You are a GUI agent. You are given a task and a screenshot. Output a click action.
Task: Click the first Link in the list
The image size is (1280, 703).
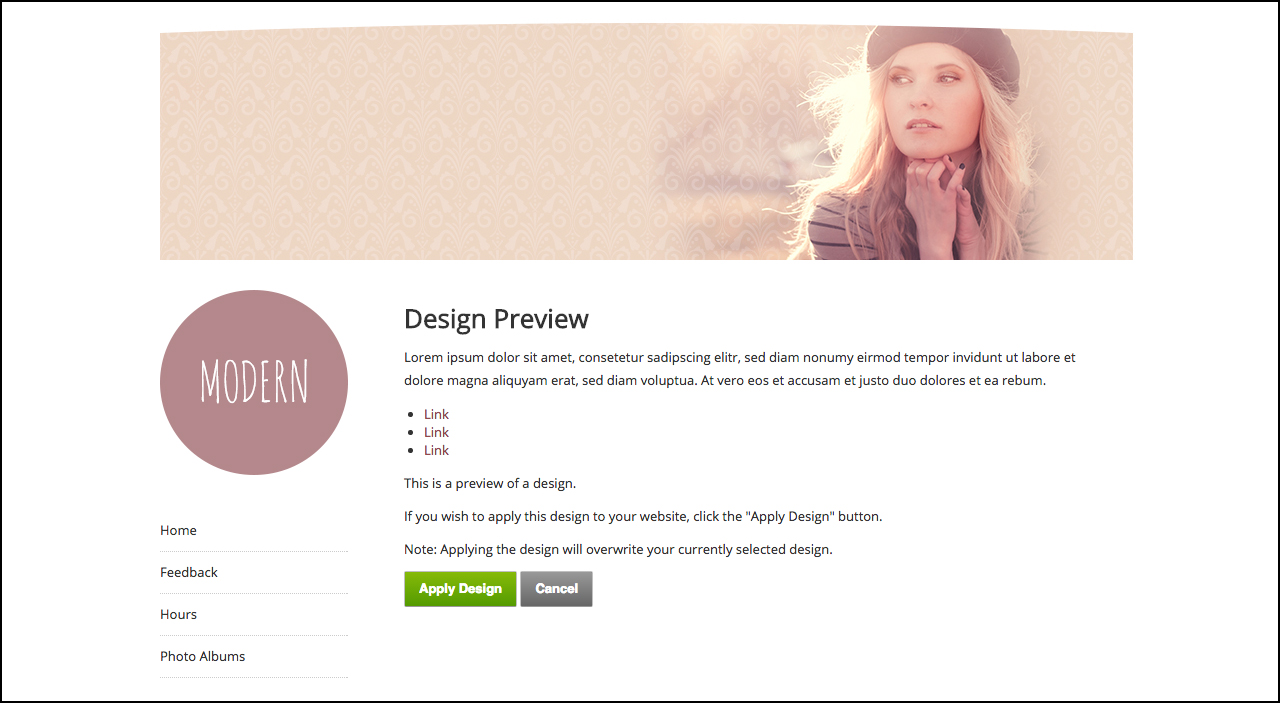[x=436, y=414]
